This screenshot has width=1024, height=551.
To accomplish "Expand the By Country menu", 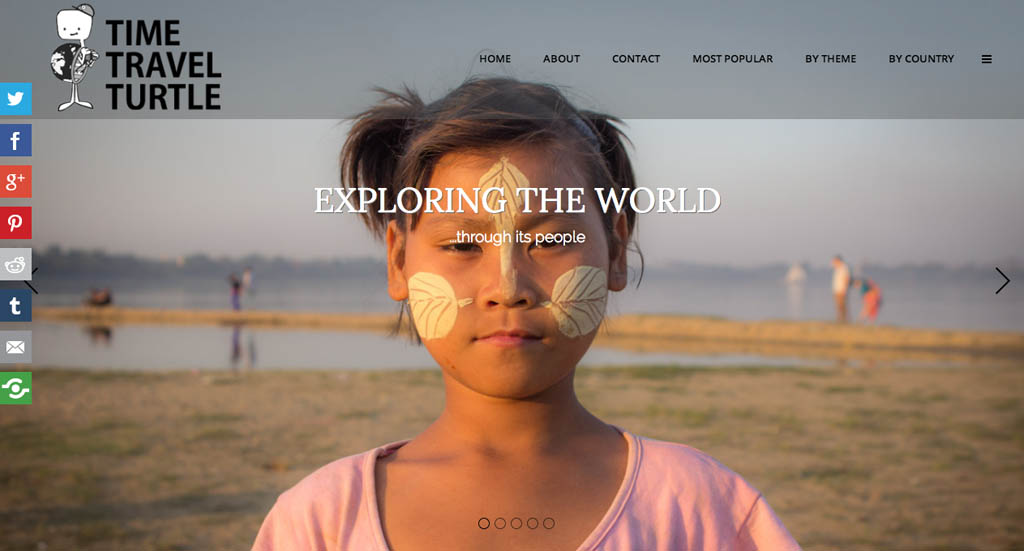I will pyautogui.click(x=921, y=59).
